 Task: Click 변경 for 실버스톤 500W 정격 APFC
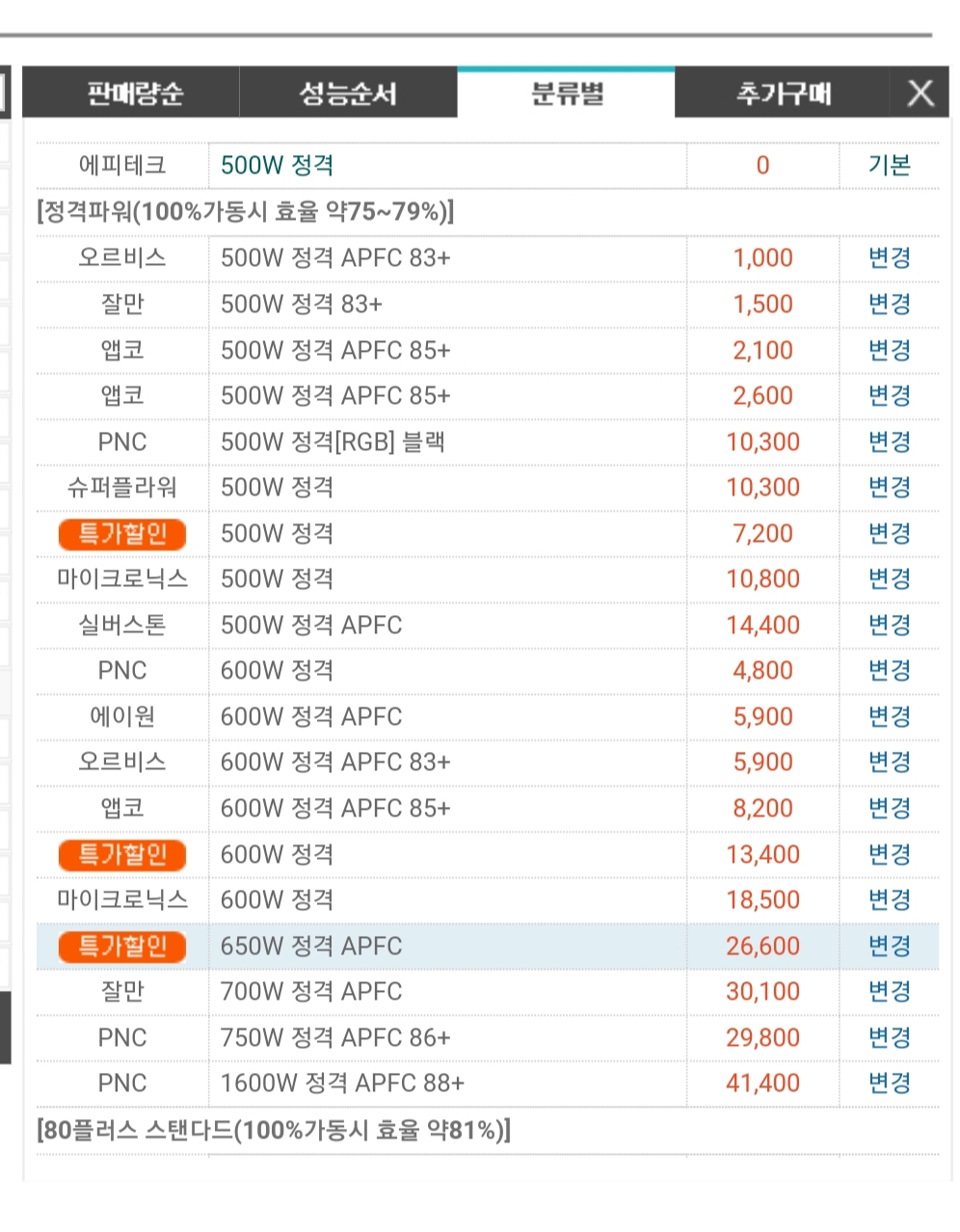pyautogui.click(x=889, y=625)
